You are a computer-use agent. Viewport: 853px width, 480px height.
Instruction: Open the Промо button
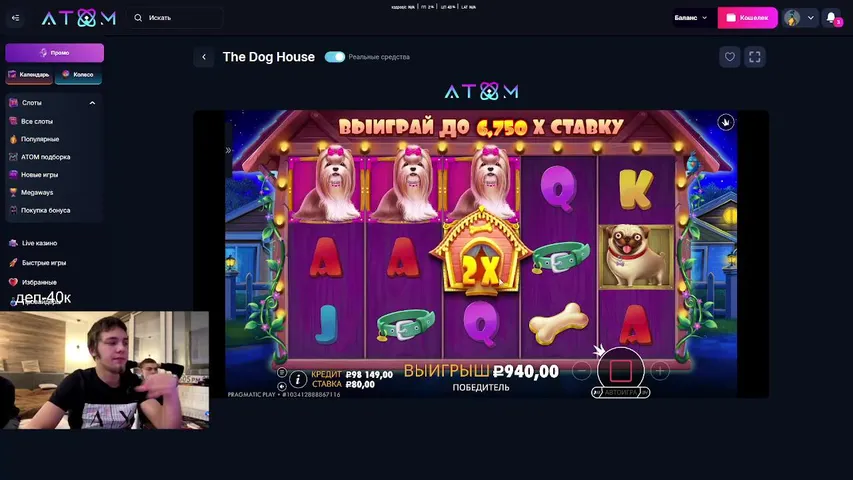pos(54,53)
